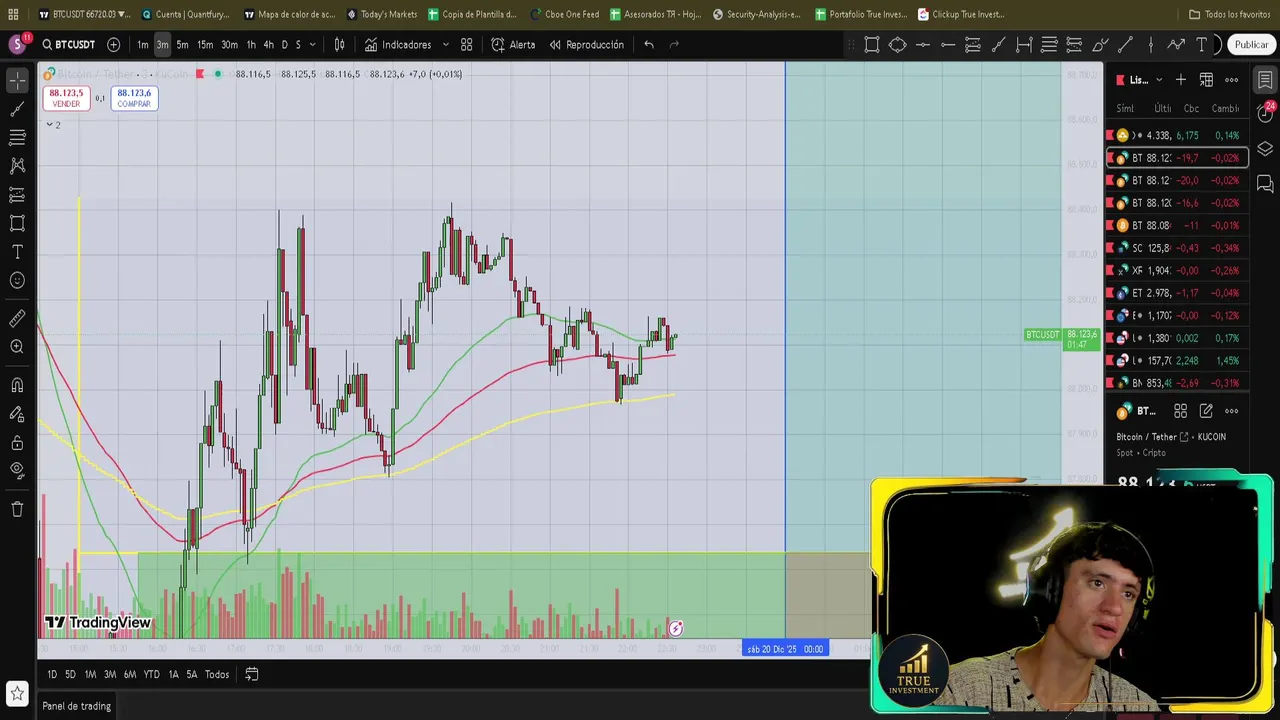Viewport: 1280px width, 720px height.
Task: Open the geometric shapes tool in left sidebar
Action: click(x=17, y=223)
